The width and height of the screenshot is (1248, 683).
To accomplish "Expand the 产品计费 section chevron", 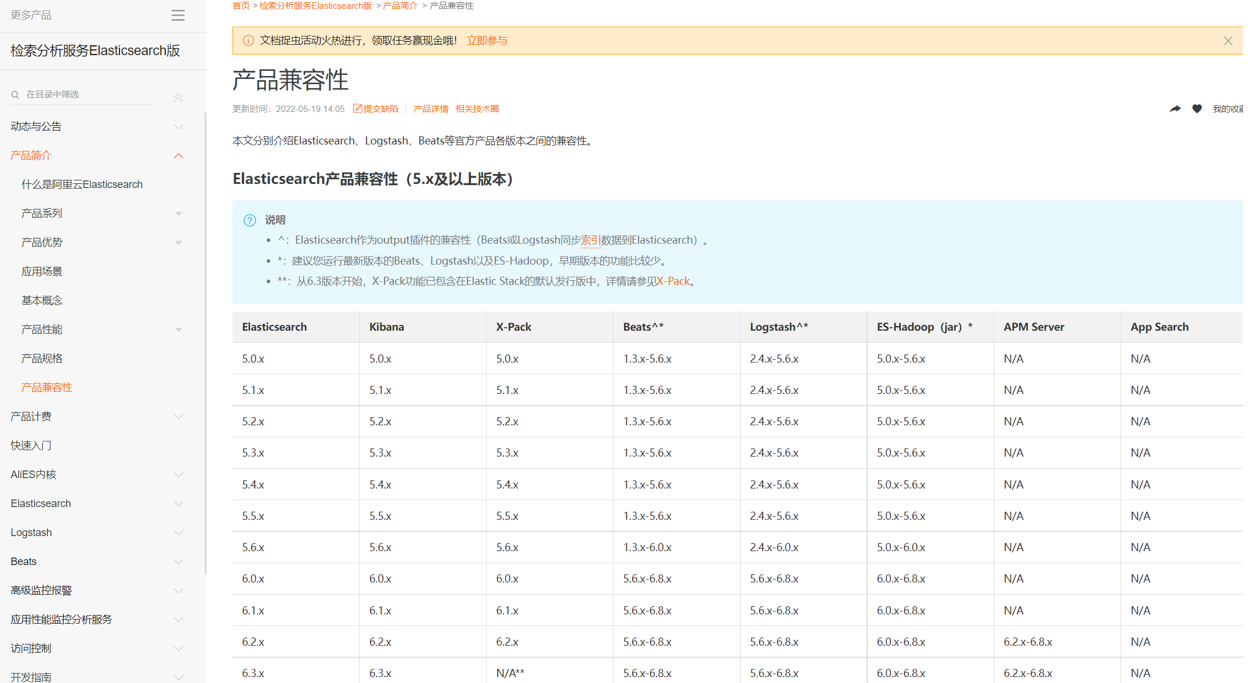I will 179,417.
